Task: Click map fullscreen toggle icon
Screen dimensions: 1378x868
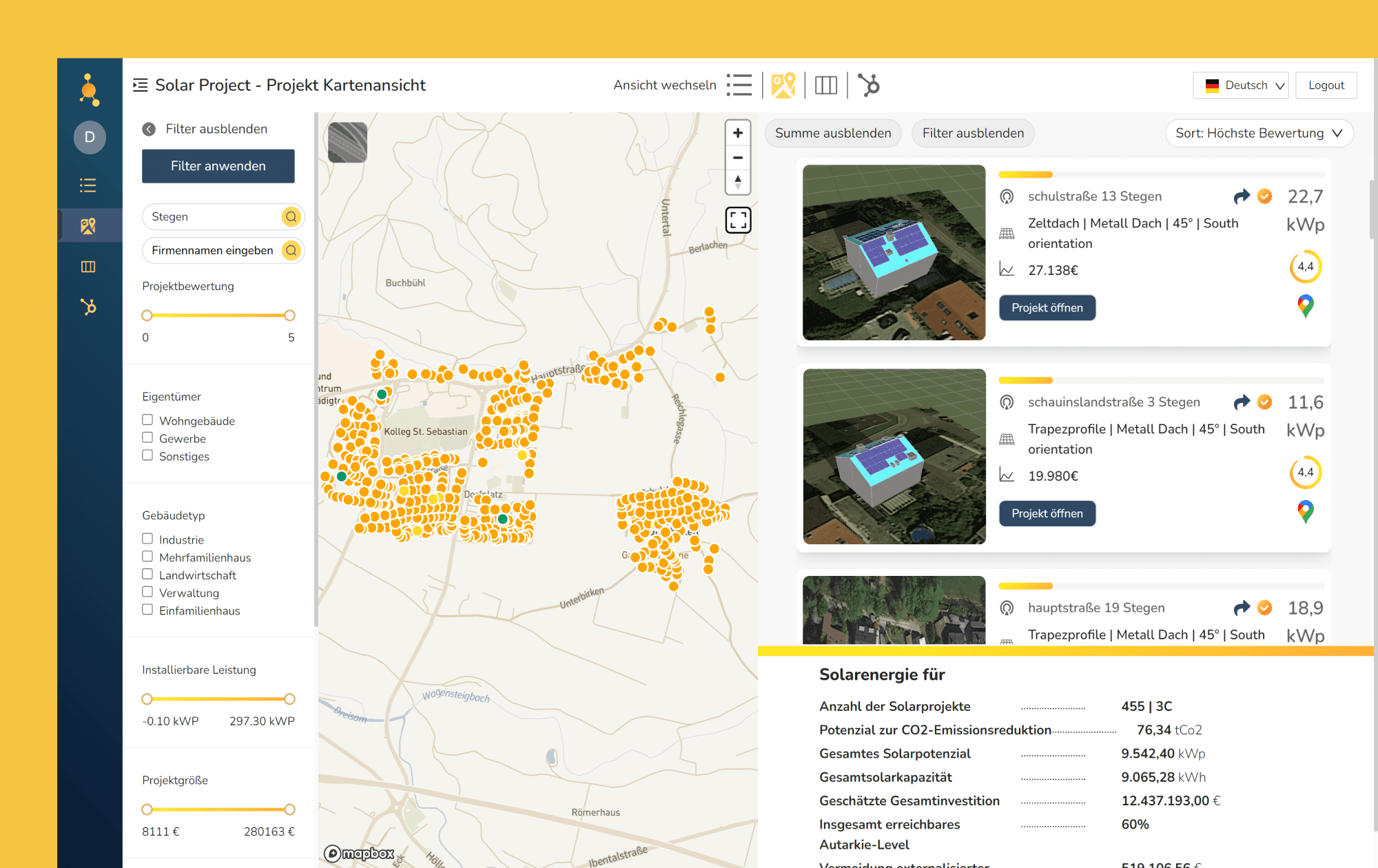Action: pos(738,220)
